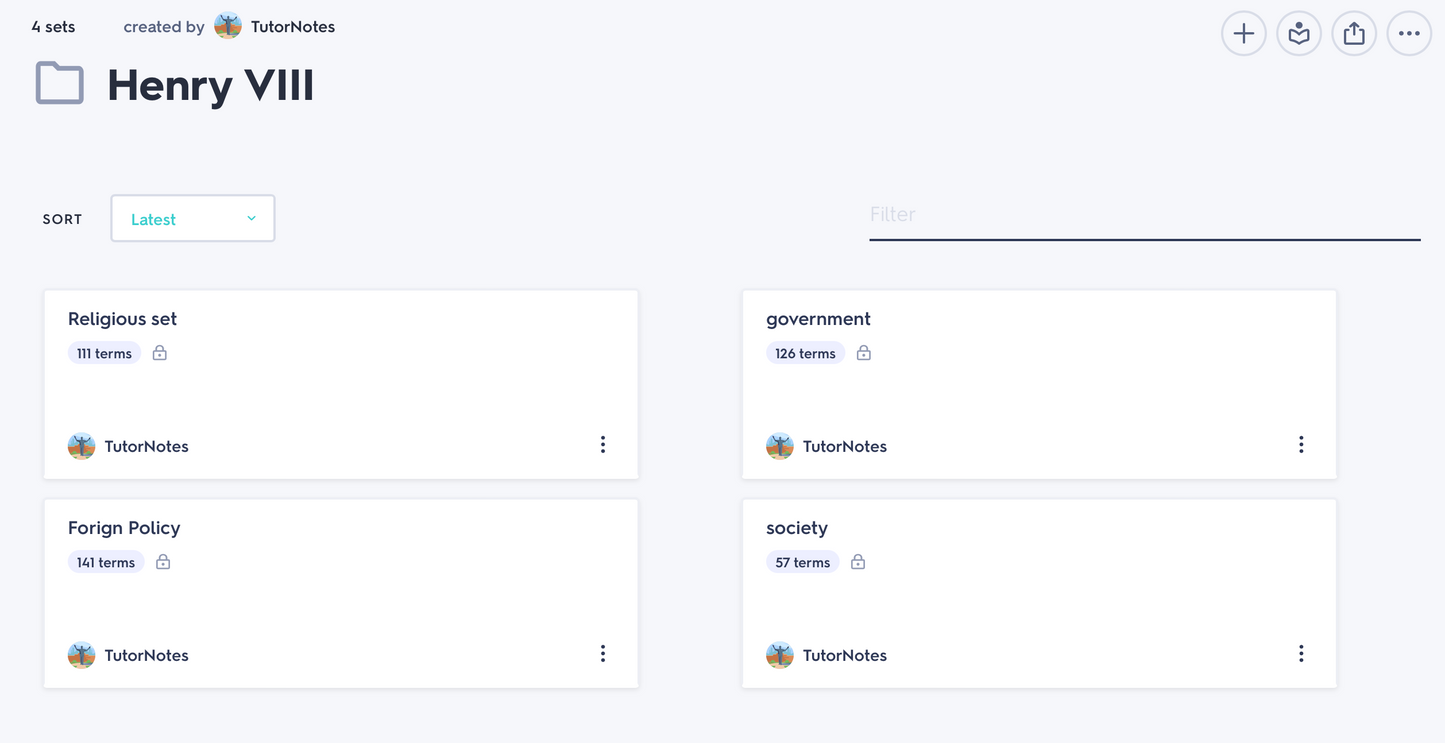Open options menu for government card
Image resolution: width=1445 pixels, height=743 pixels.
1301,445
